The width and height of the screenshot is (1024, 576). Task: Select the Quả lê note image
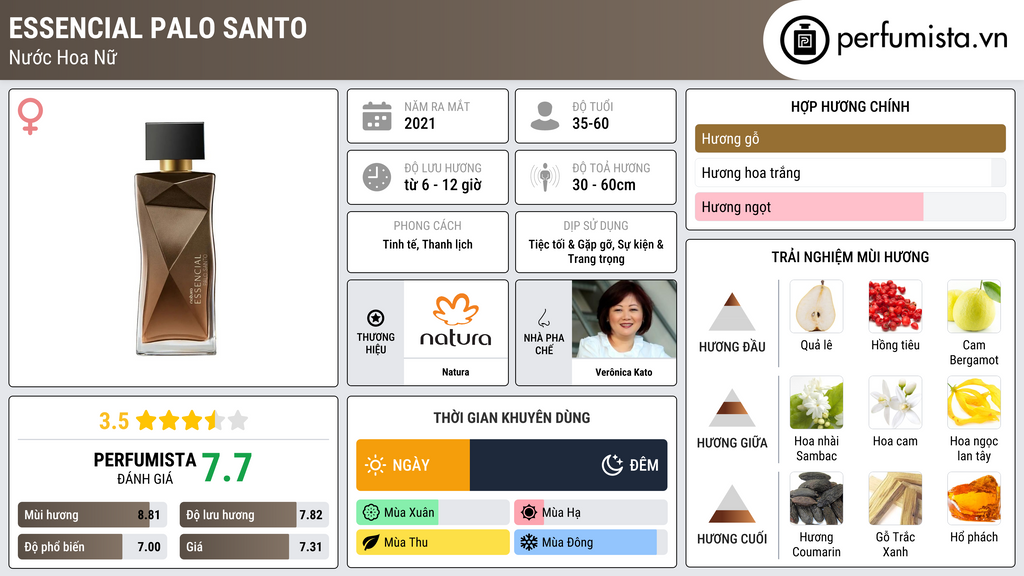(816, 306)
